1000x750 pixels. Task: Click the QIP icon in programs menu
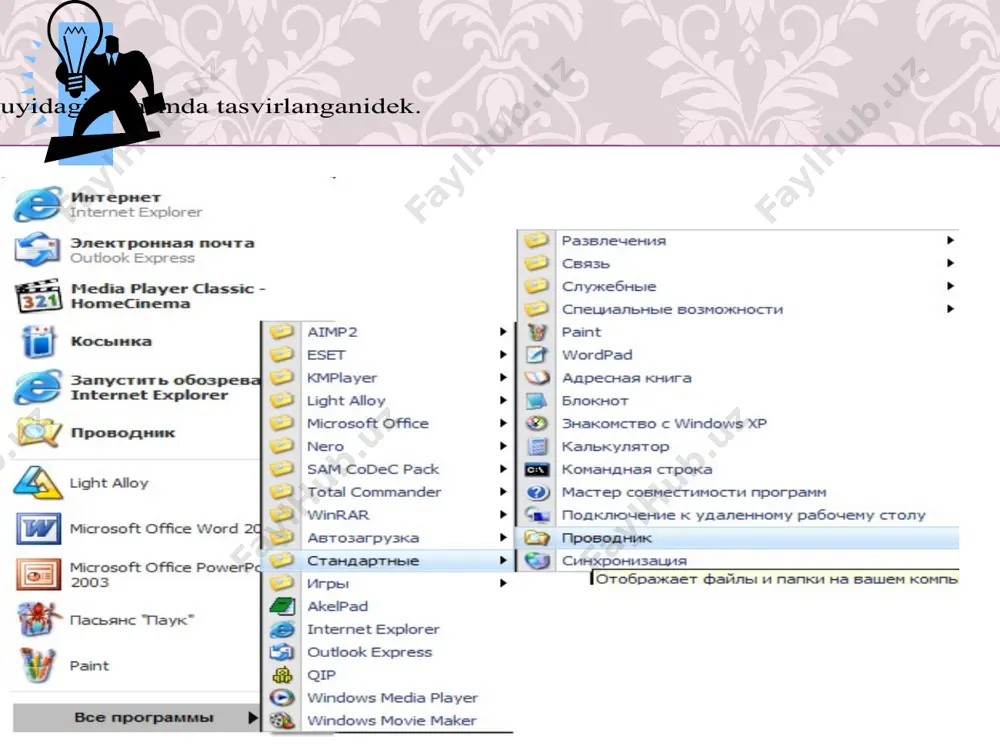(x=282, y=675)
